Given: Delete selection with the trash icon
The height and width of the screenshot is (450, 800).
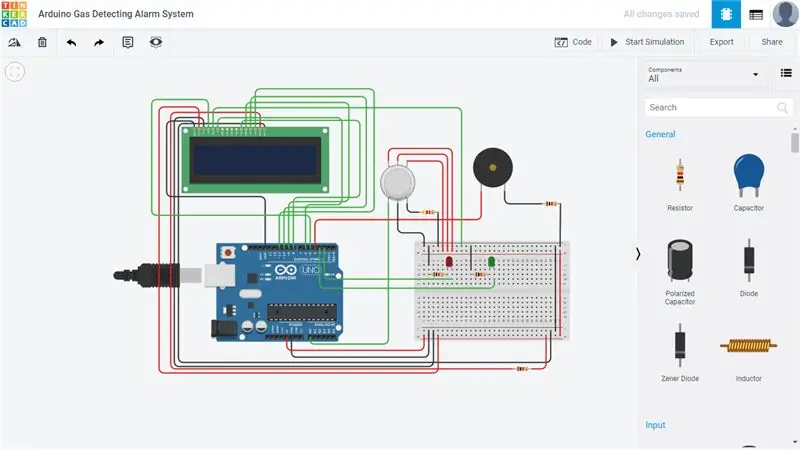Looking at the screenshot, I should pyautogui.click(x=42, y=42).
